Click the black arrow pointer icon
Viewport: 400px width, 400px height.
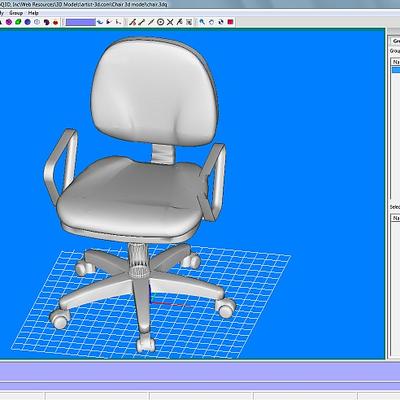coord(109,22)
